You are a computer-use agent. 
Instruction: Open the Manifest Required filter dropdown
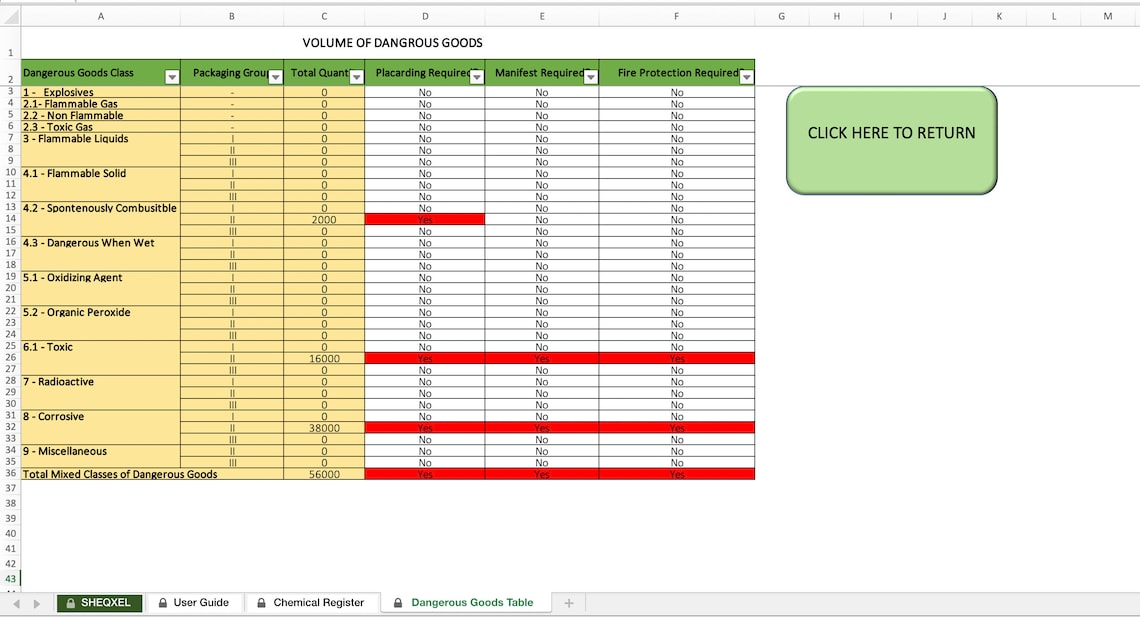[590, 76]
